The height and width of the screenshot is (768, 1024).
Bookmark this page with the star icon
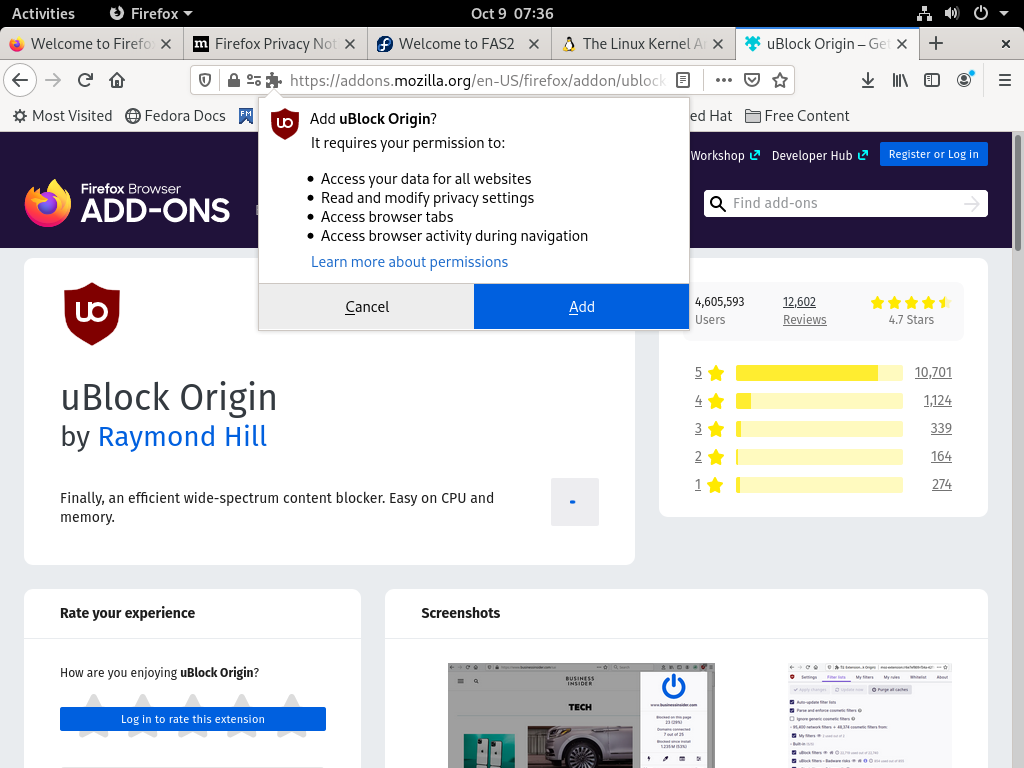pyautogui.click(x=780, y=80)
